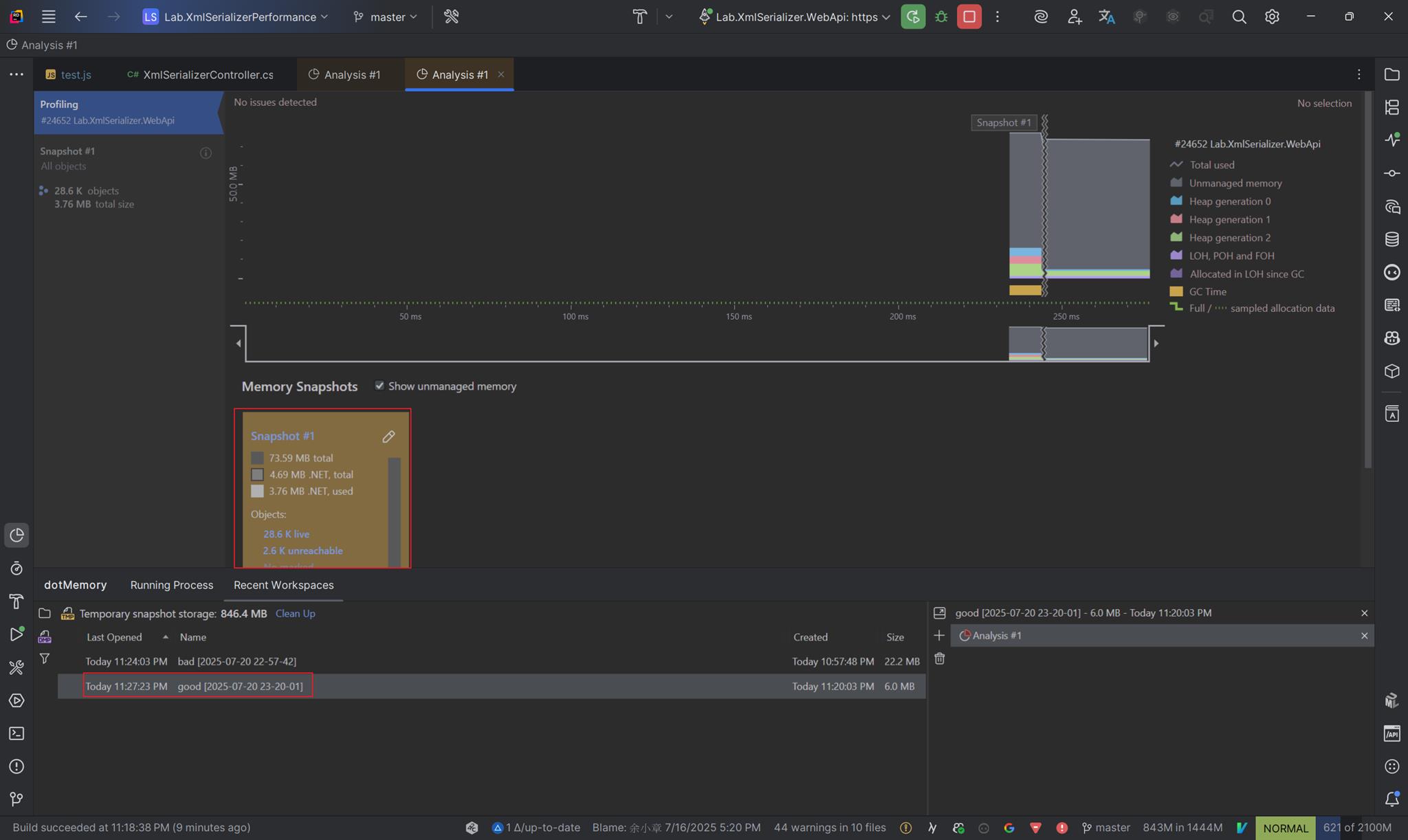Screen dimensions: 1408x840
Task: Switch to XmlSerializerController.cs tab
Action: tap(199, 74)
